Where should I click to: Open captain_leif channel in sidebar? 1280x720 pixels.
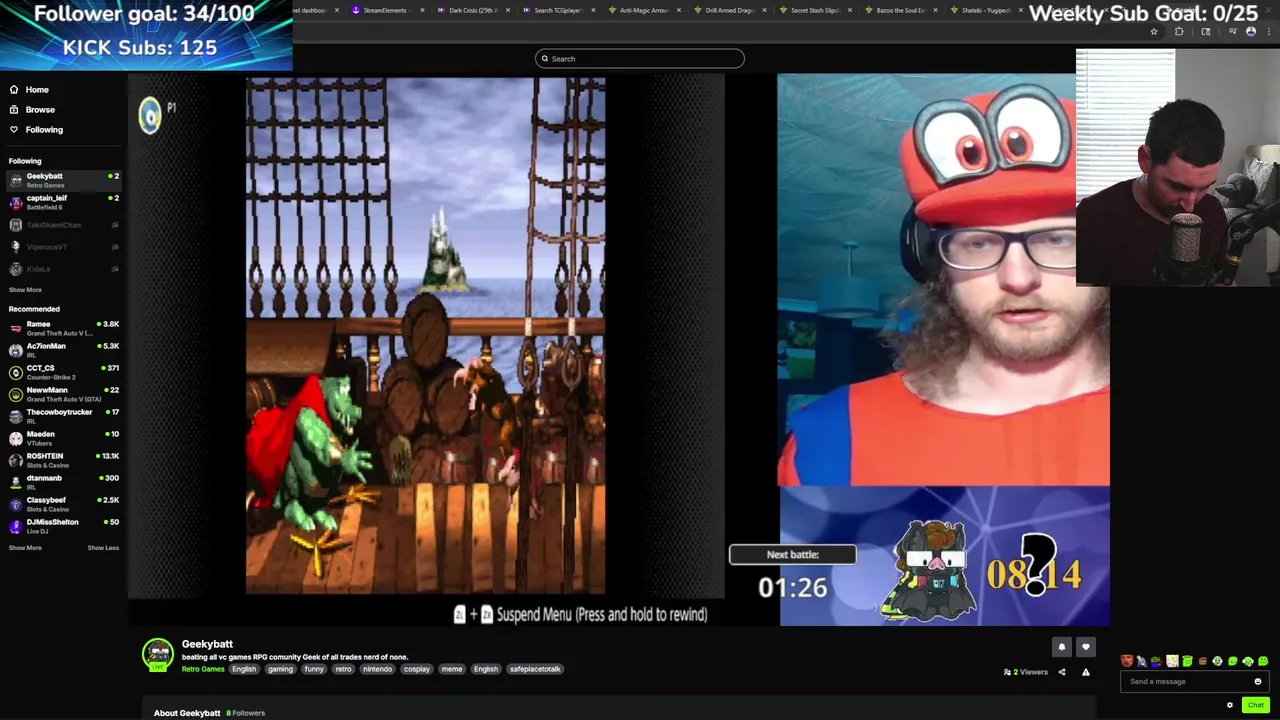(63, 202)
